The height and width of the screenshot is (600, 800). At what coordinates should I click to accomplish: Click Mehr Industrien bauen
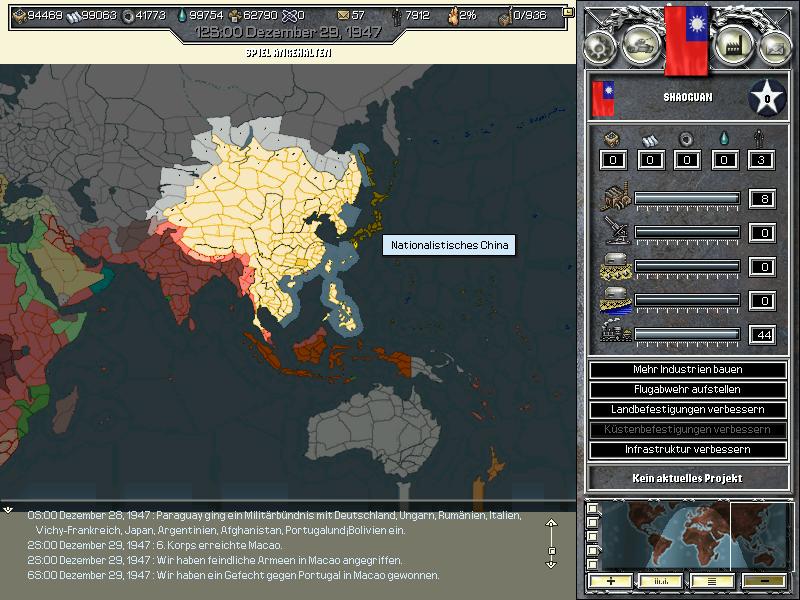coord(687,369)
